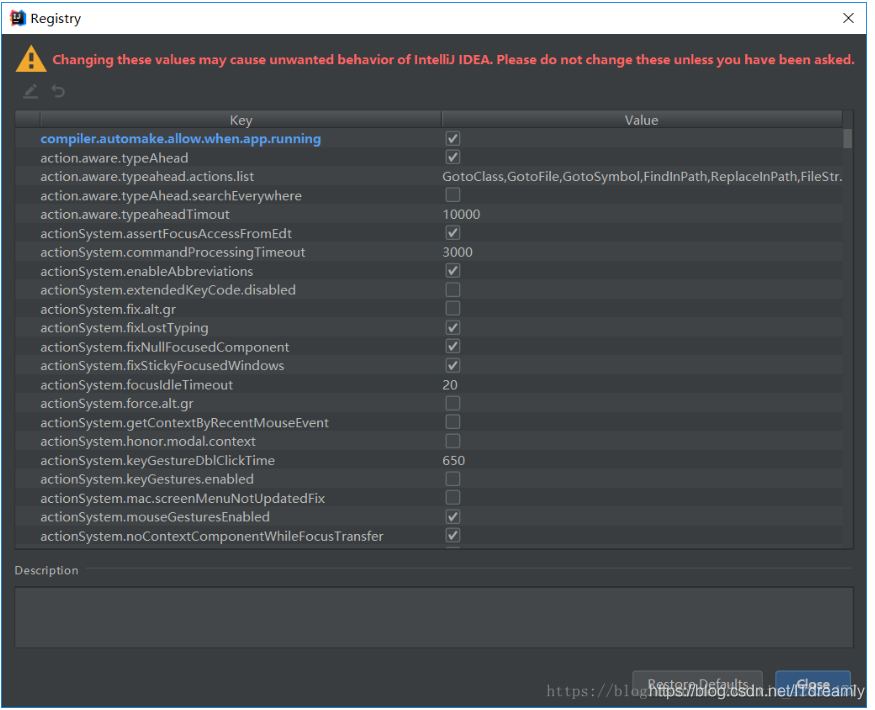Select actionSystem.mac.screenMenuNotUpdatedFix key
The image size is (875, 710).
click(182, 498)
